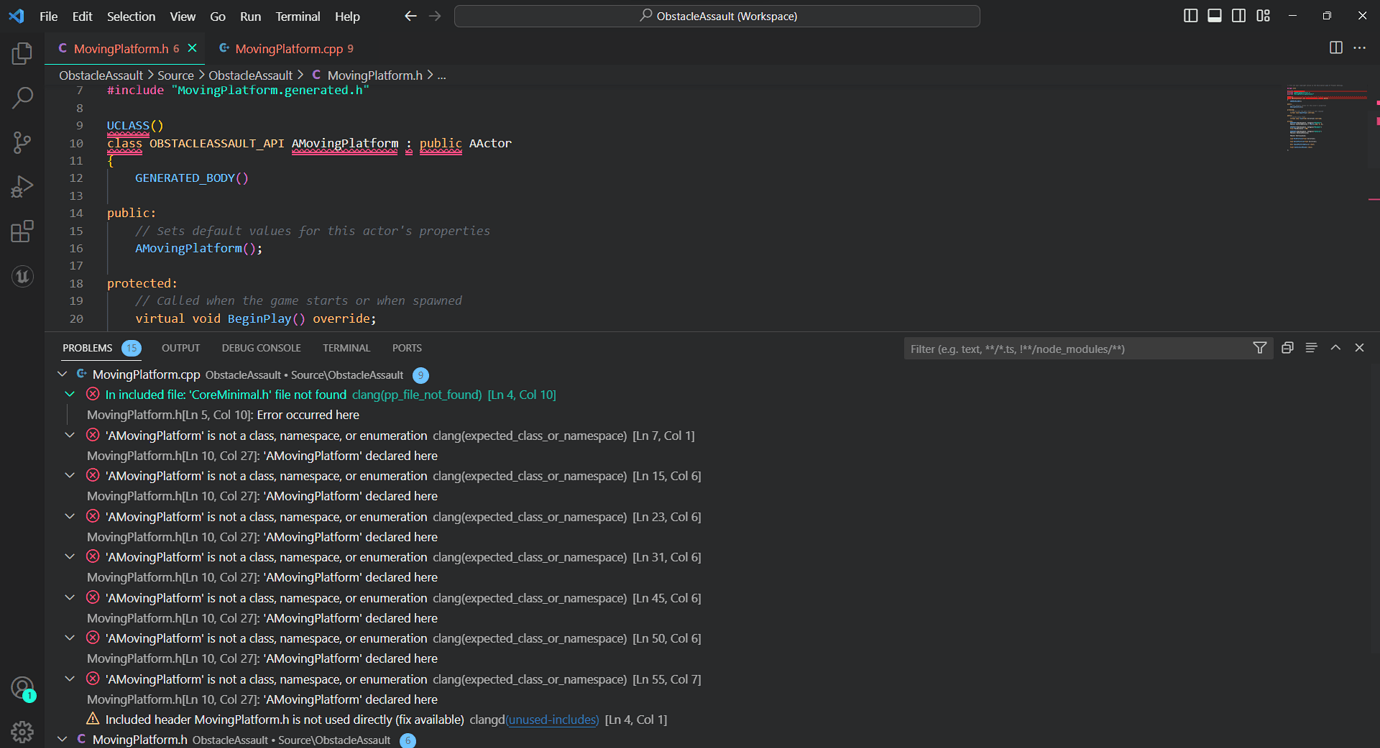Open the Run menu
1380x748 pixels.
250,16
